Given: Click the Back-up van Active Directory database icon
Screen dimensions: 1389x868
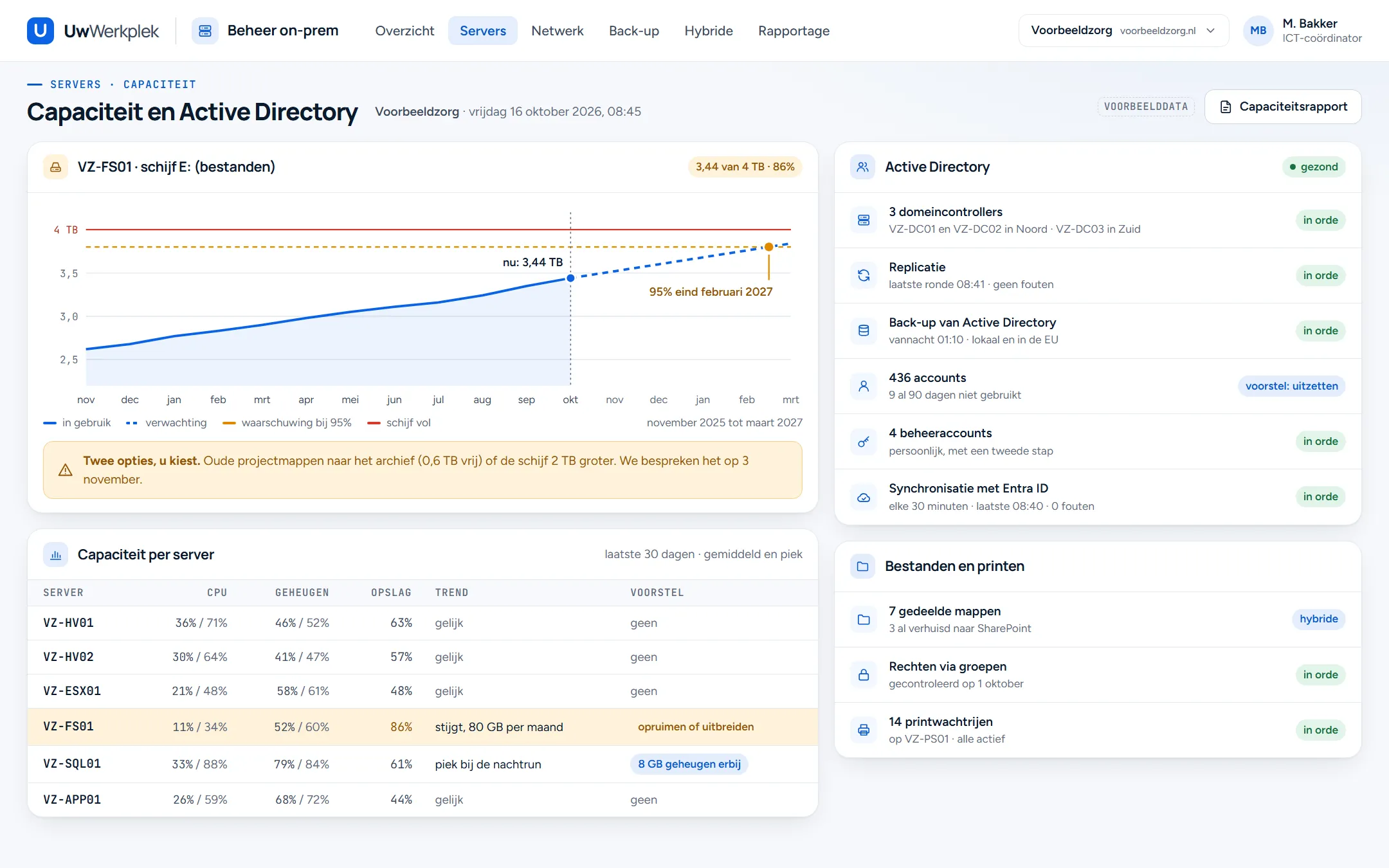Looking at the screenshot, I should click(864, 330).
